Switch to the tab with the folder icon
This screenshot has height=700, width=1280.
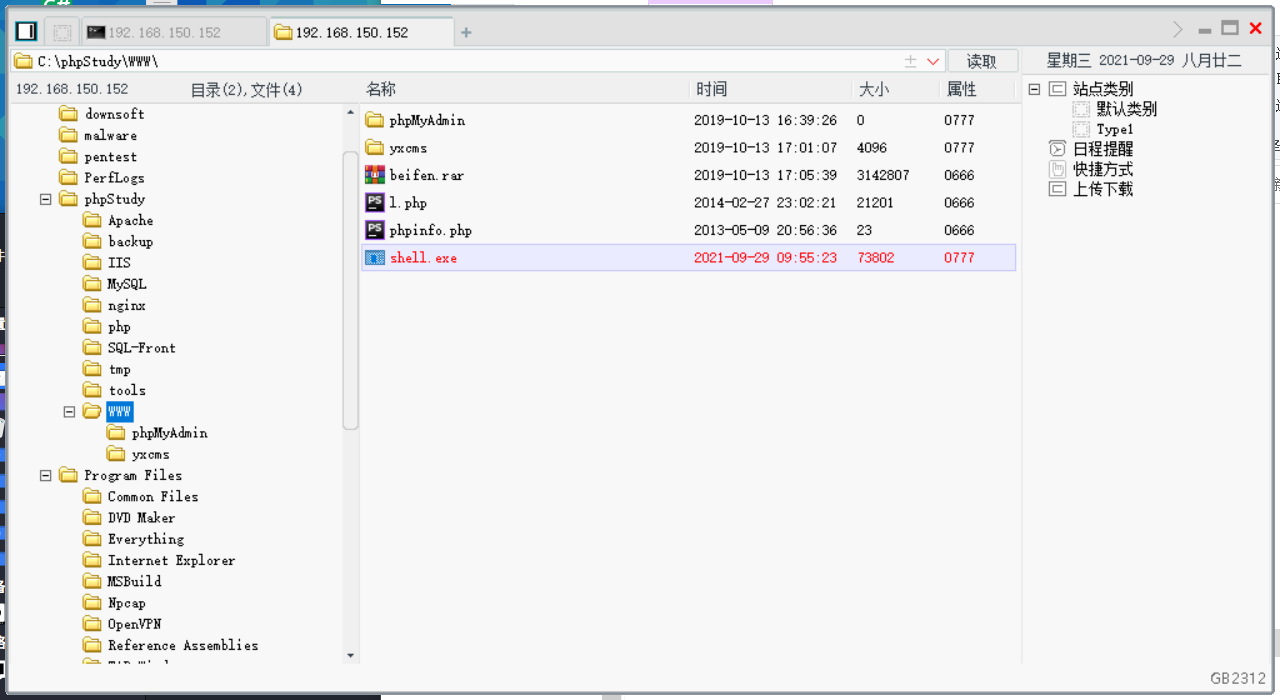[361, 32]
